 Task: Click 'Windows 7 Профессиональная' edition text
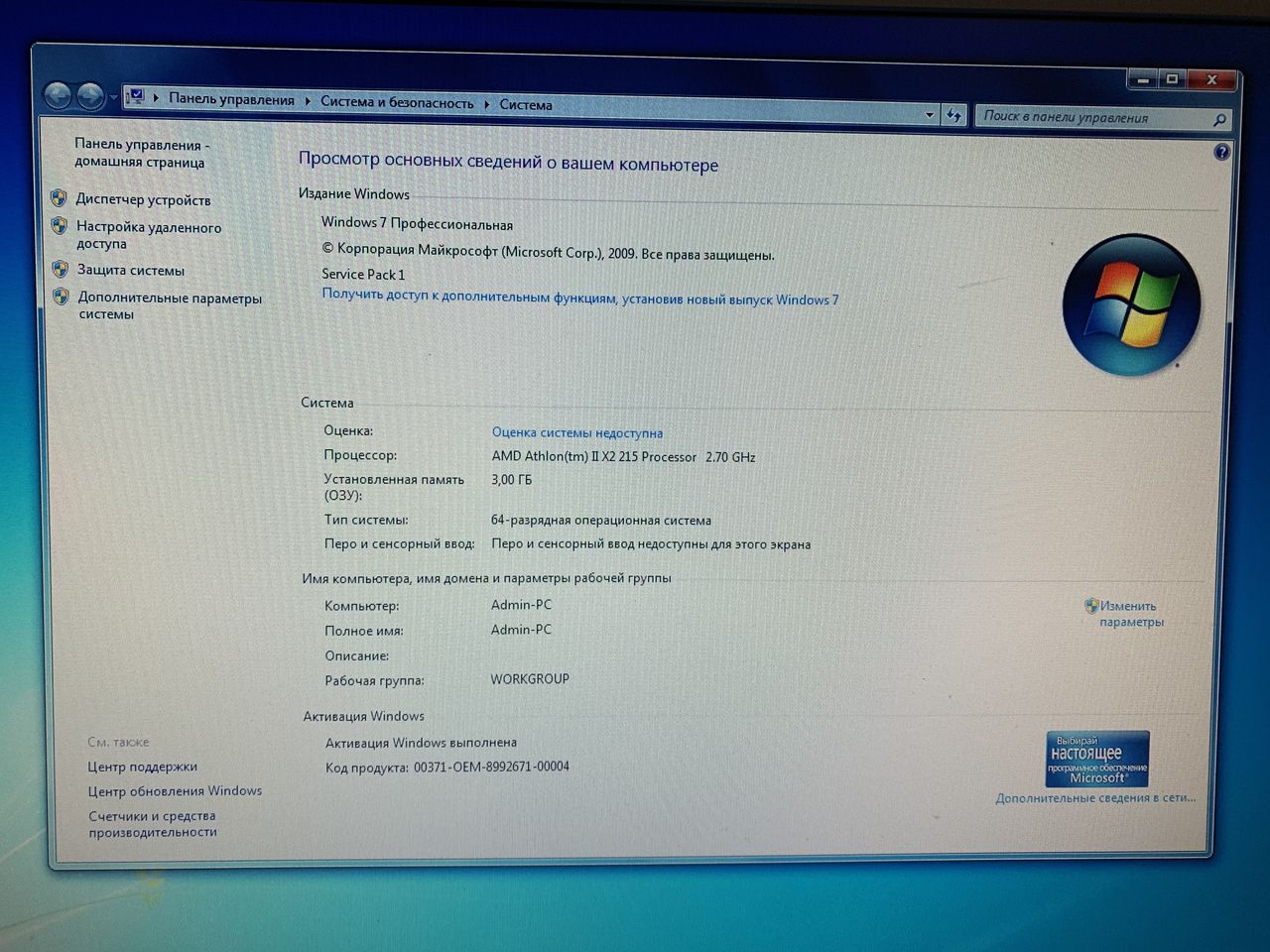tap(417, 223)
